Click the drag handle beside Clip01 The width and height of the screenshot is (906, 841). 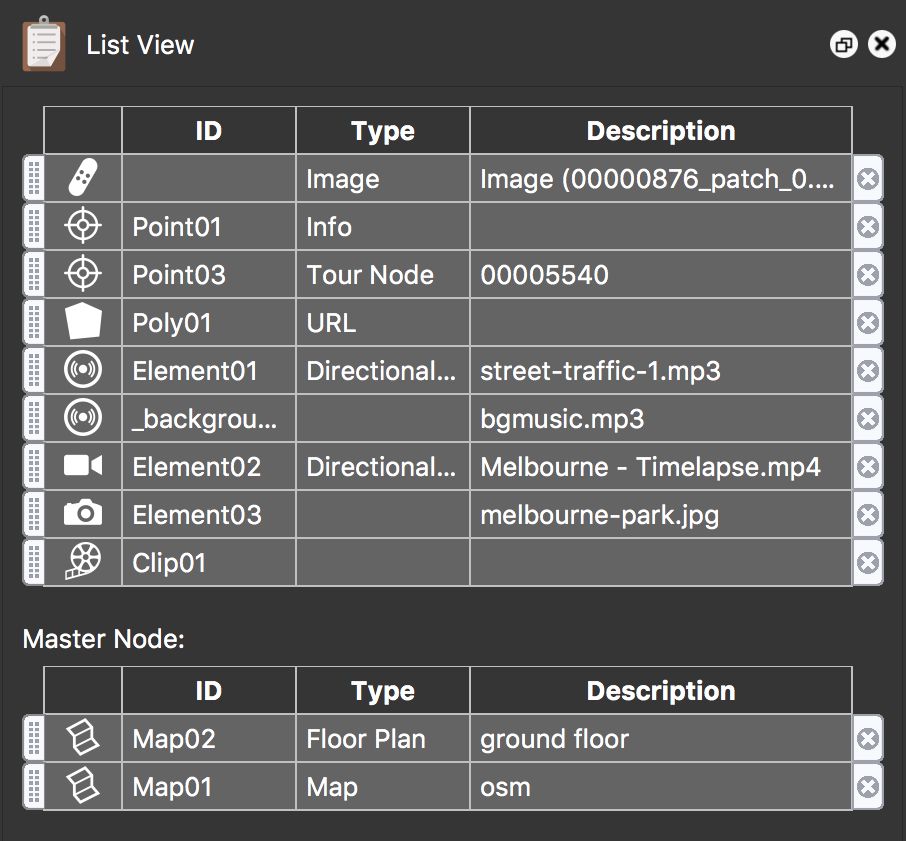[31, 562]
